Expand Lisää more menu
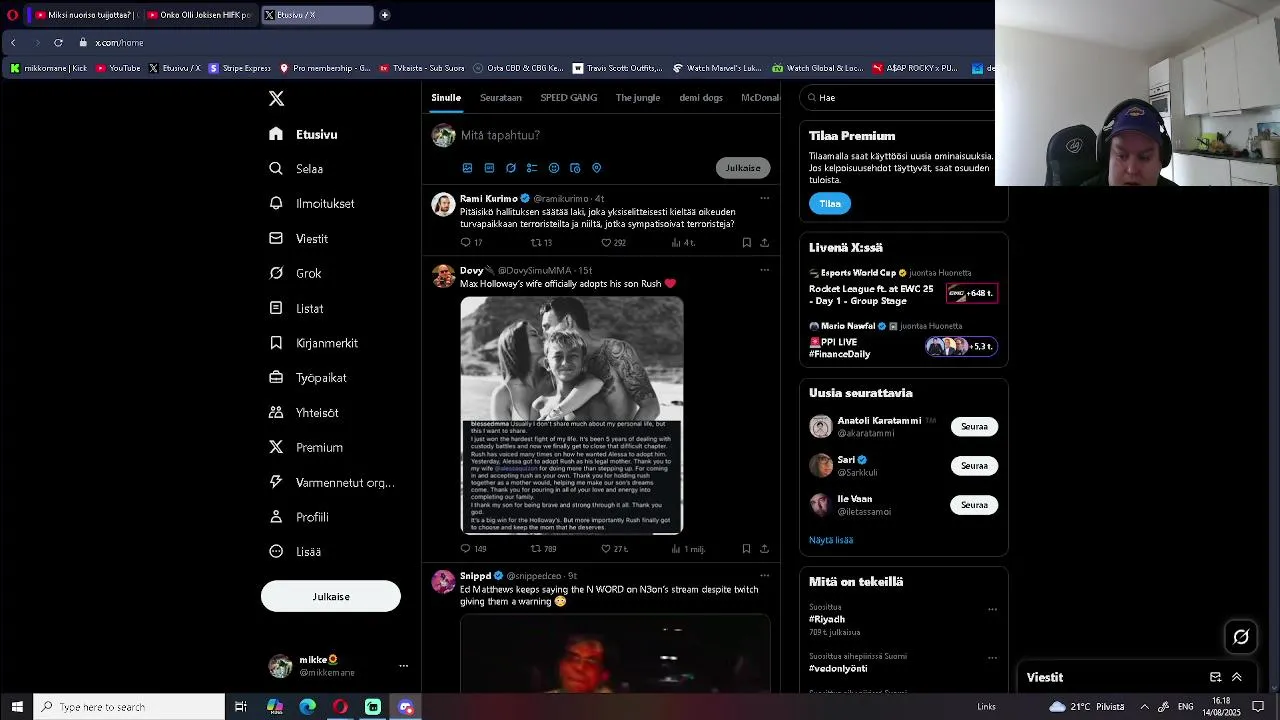This screenshot has width=1280, height=720. tap(296, 551)
